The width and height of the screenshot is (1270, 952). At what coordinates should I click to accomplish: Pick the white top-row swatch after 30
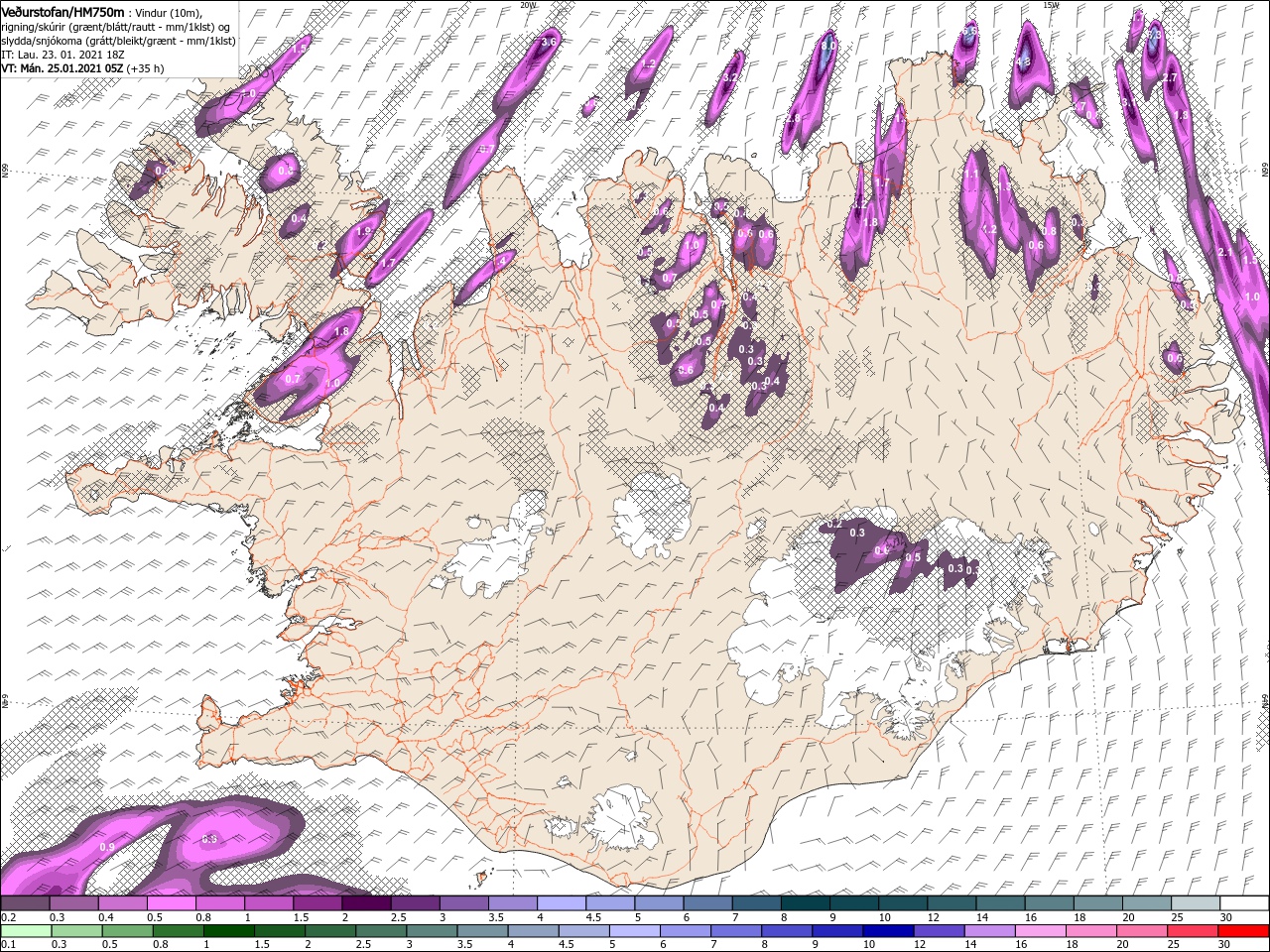pyautogui.click(x=1244, y=903)
